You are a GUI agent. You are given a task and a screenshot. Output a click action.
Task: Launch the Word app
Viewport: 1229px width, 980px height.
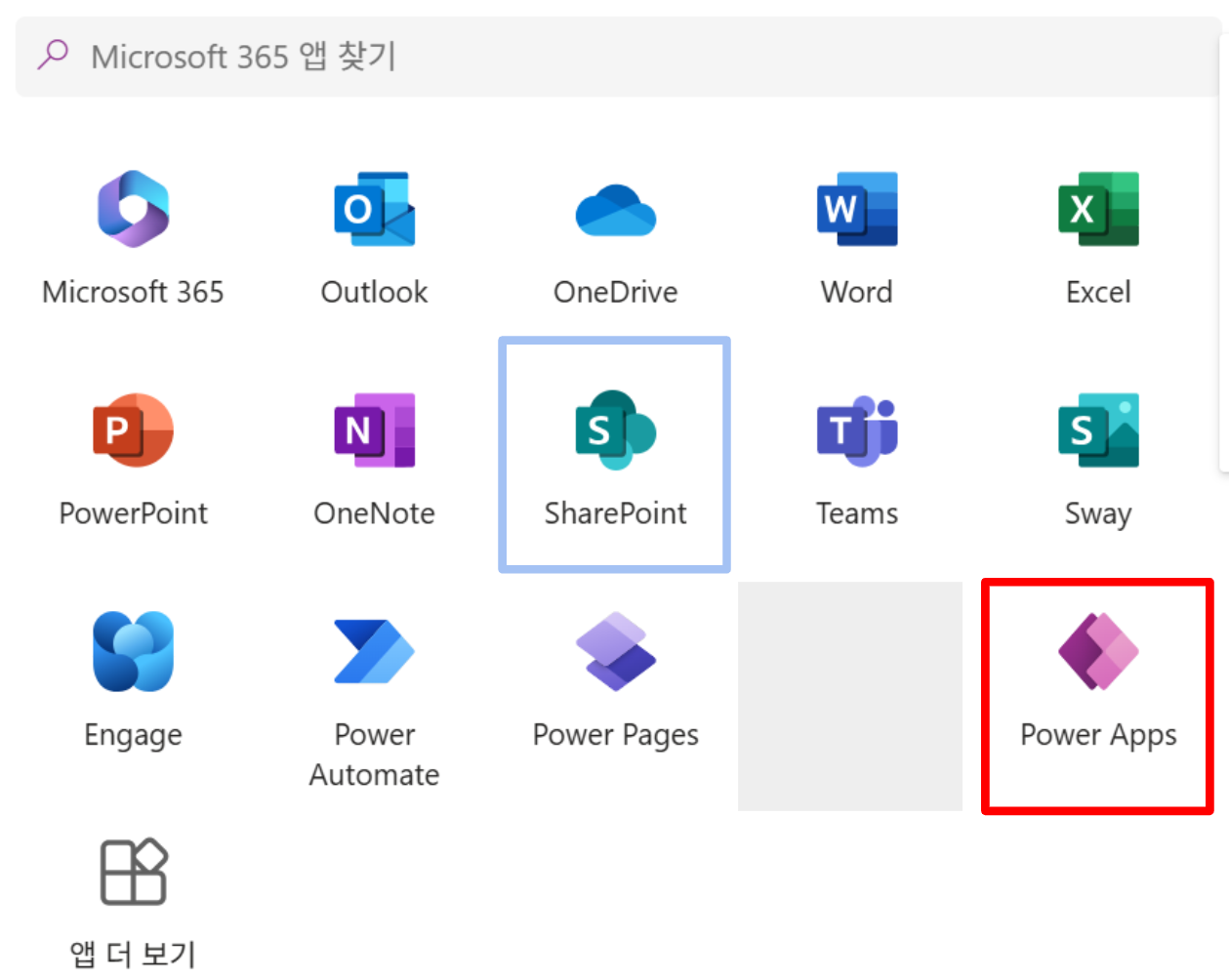(x=857, y=209)
